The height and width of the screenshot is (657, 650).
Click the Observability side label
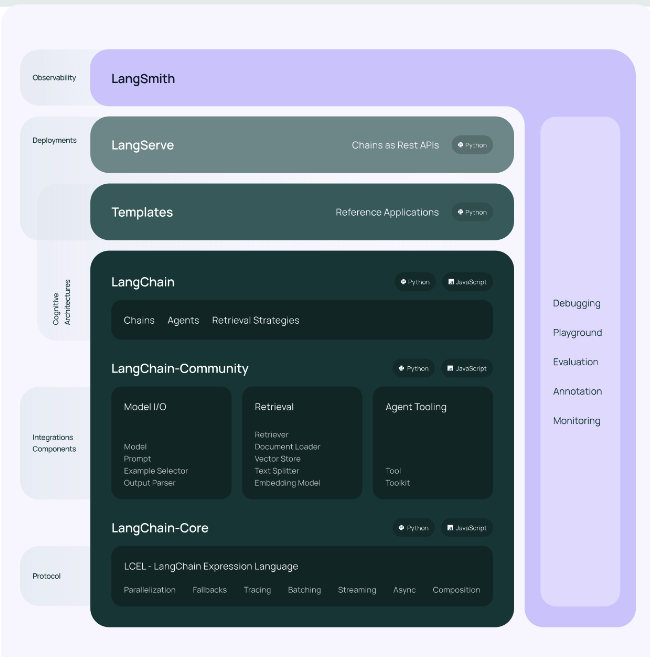pyautogui.click(x=54, y=78)
